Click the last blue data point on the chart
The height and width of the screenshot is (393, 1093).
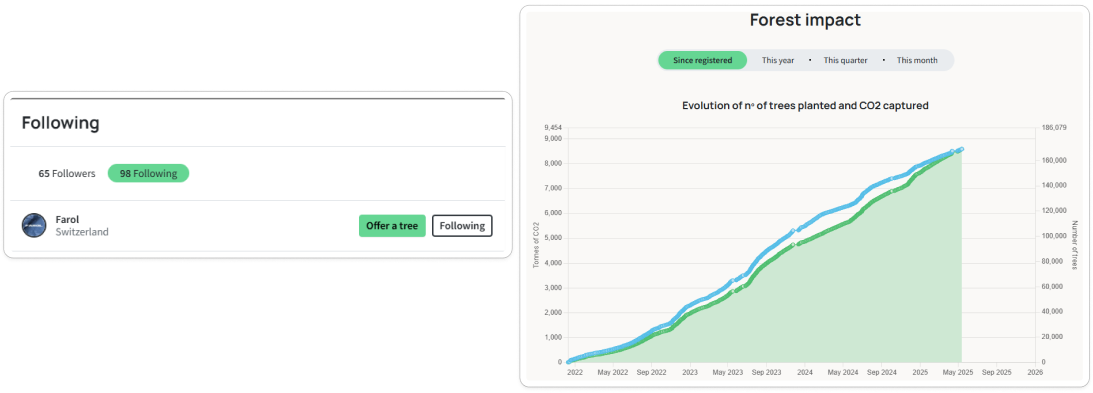[961, 149]
